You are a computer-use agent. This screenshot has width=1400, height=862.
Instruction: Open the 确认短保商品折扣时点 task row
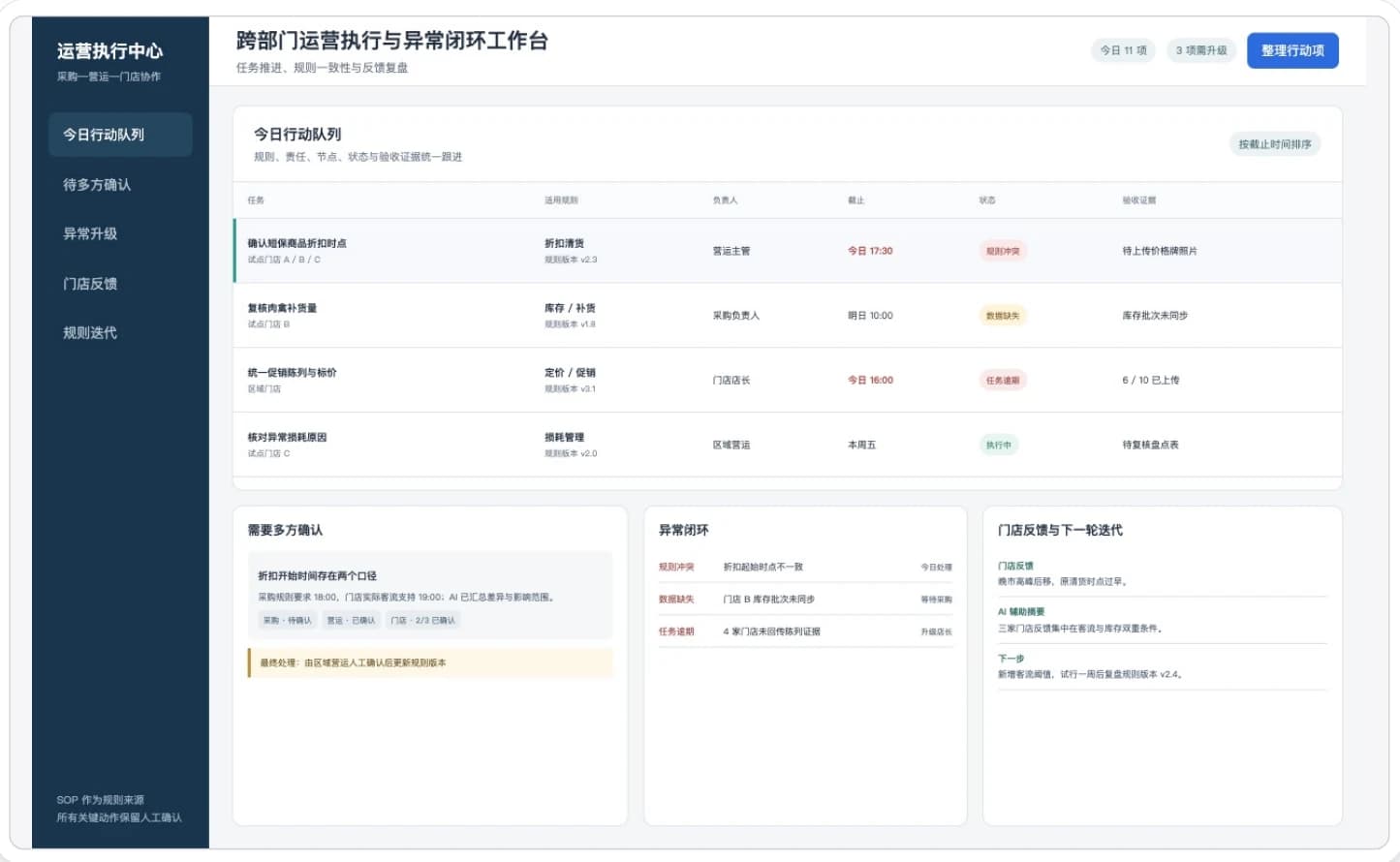coord(788,251)
